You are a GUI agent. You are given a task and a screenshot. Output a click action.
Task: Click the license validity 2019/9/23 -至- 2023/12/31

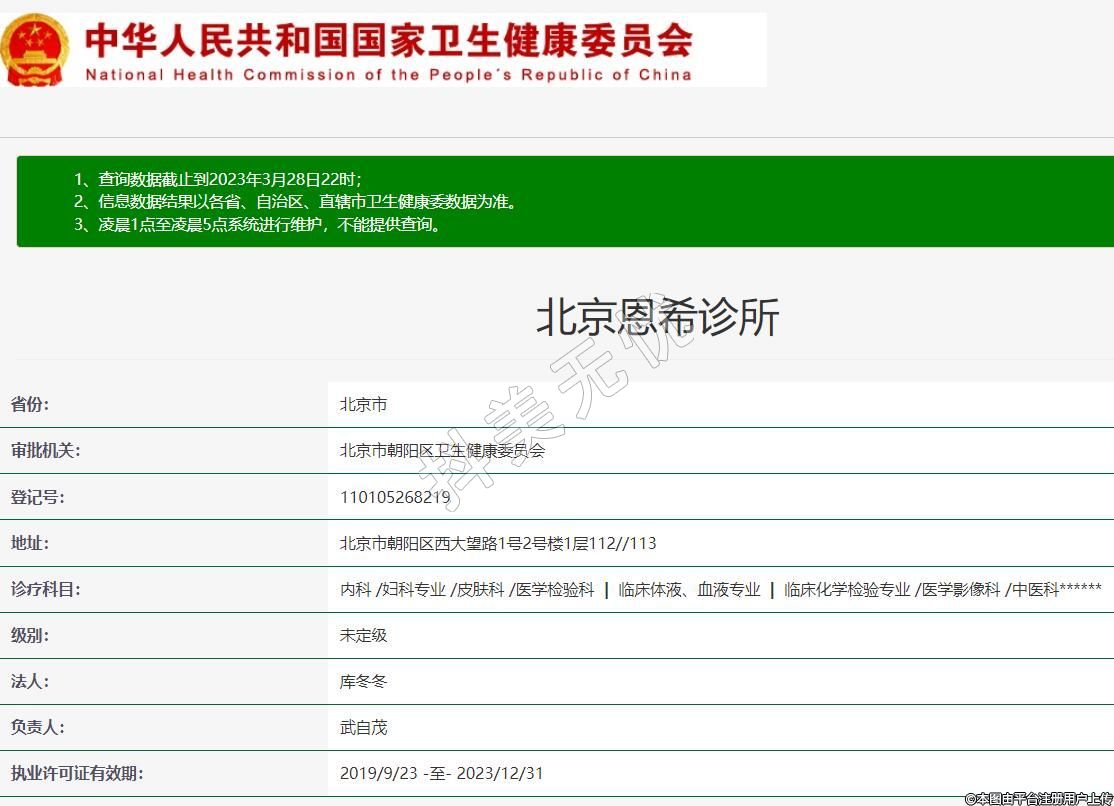[441, 773]
